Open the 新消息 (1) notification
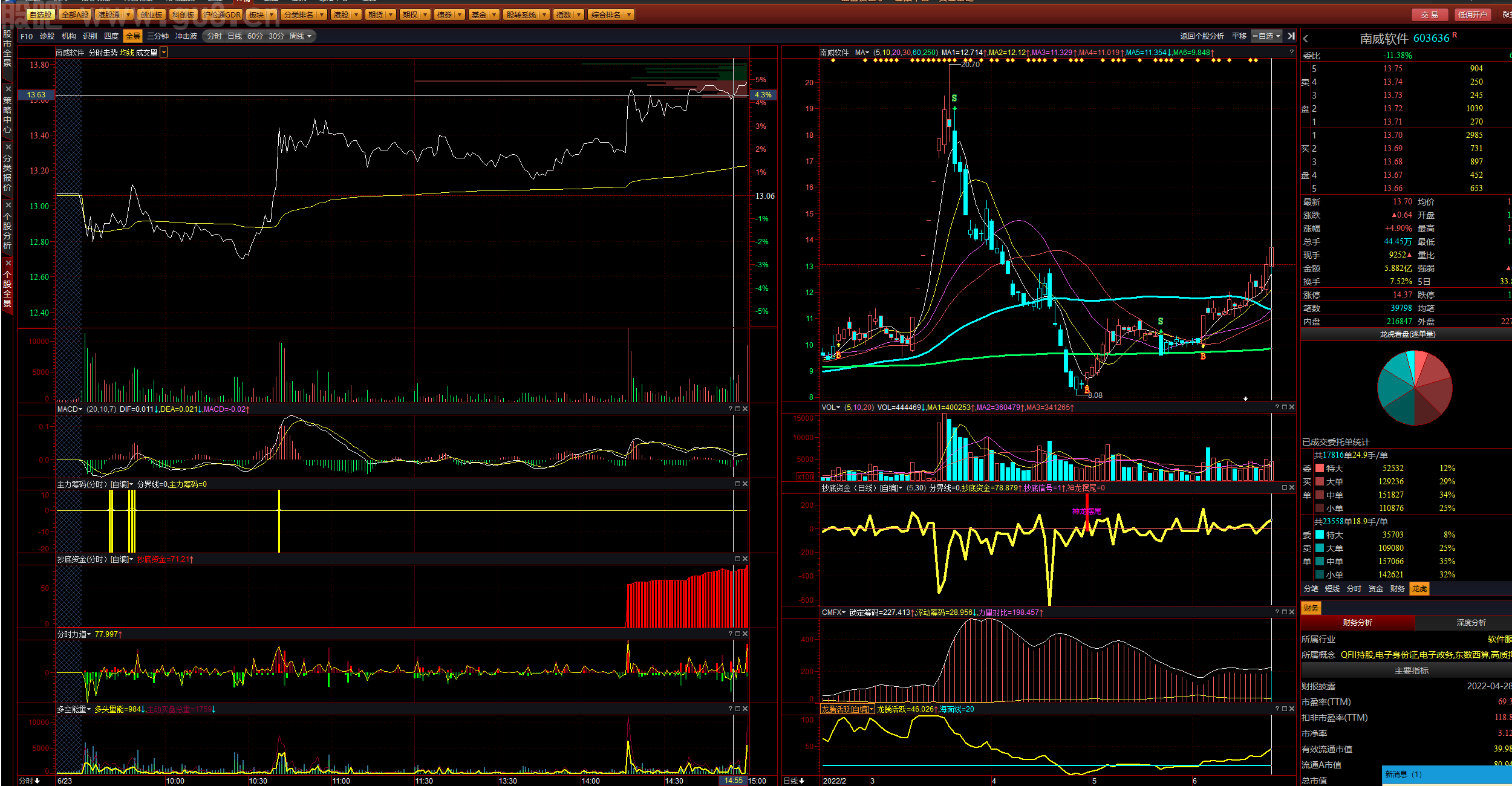 coord(1447,775)
